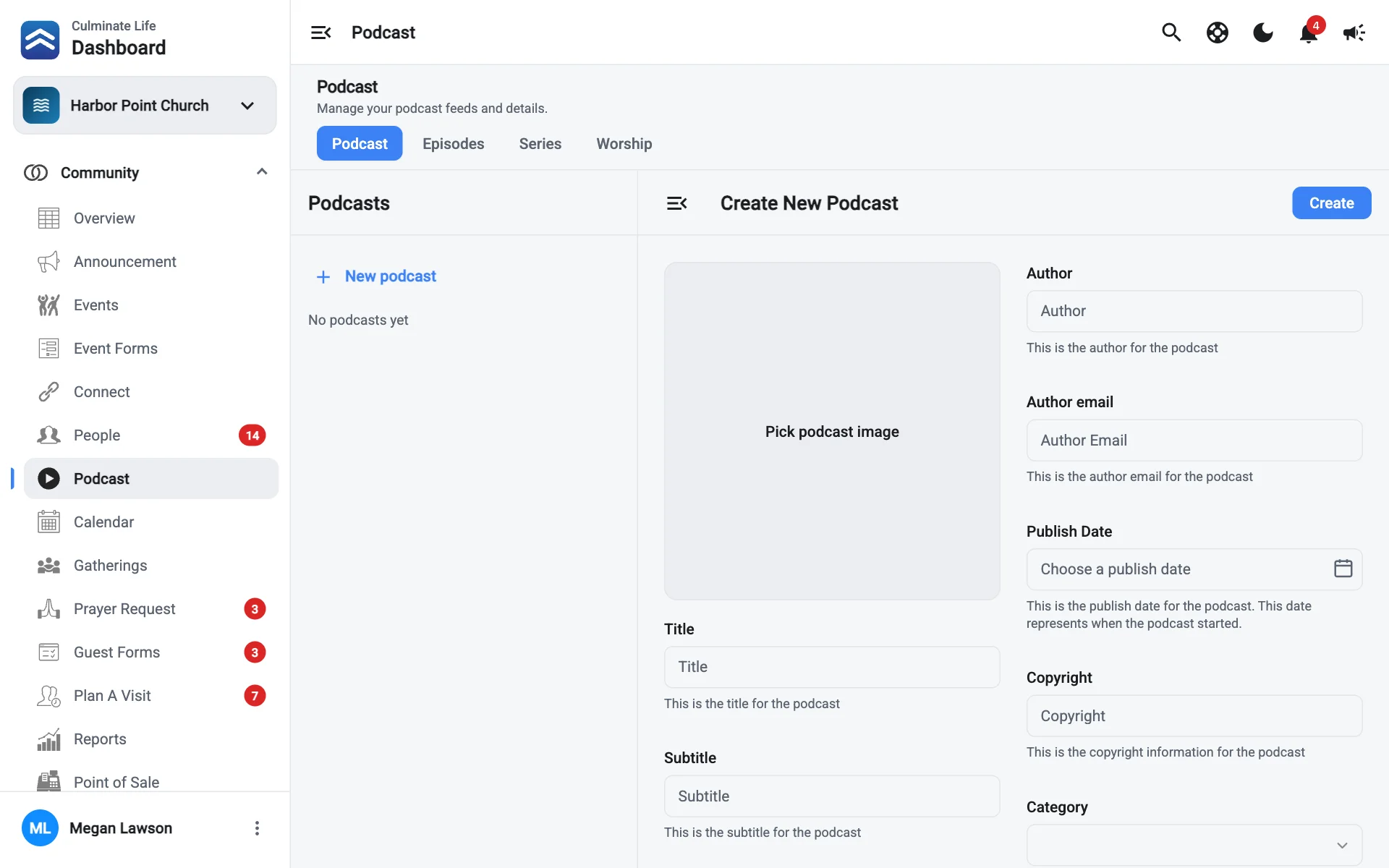
Task: Open Overview from the sidebar
Action: (151, 218)
